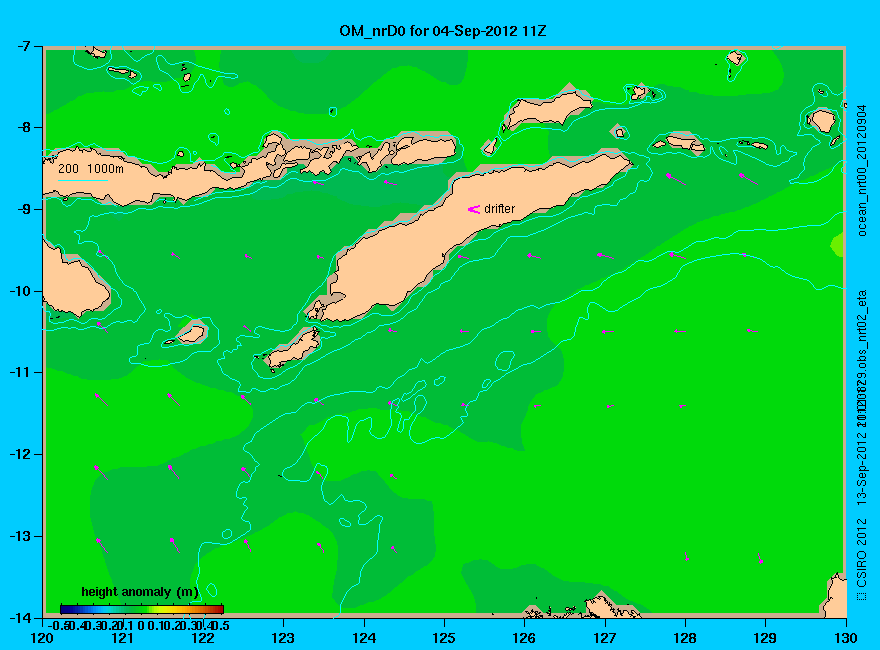Click longitude tick label 120
This screenshot has height=650, width=880.
pyautogui.click(x=43, y=638)
